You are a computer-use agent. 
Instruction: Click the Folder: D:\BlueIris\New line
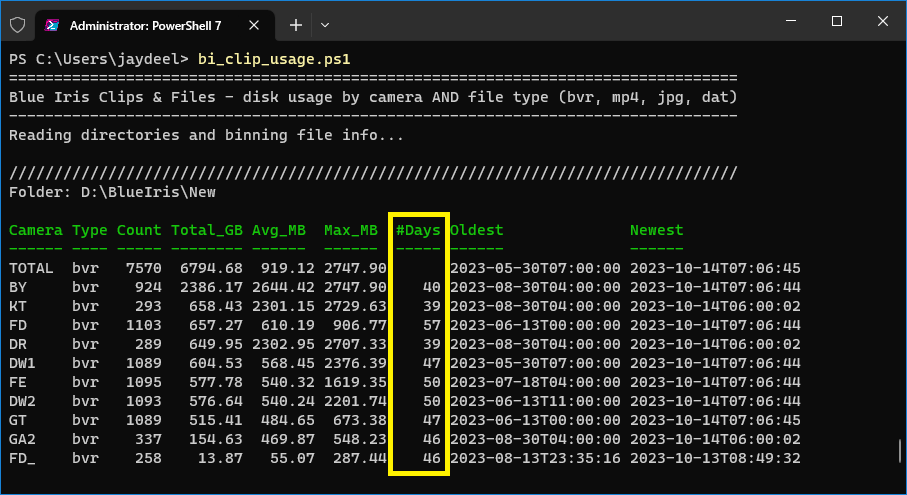112,192
